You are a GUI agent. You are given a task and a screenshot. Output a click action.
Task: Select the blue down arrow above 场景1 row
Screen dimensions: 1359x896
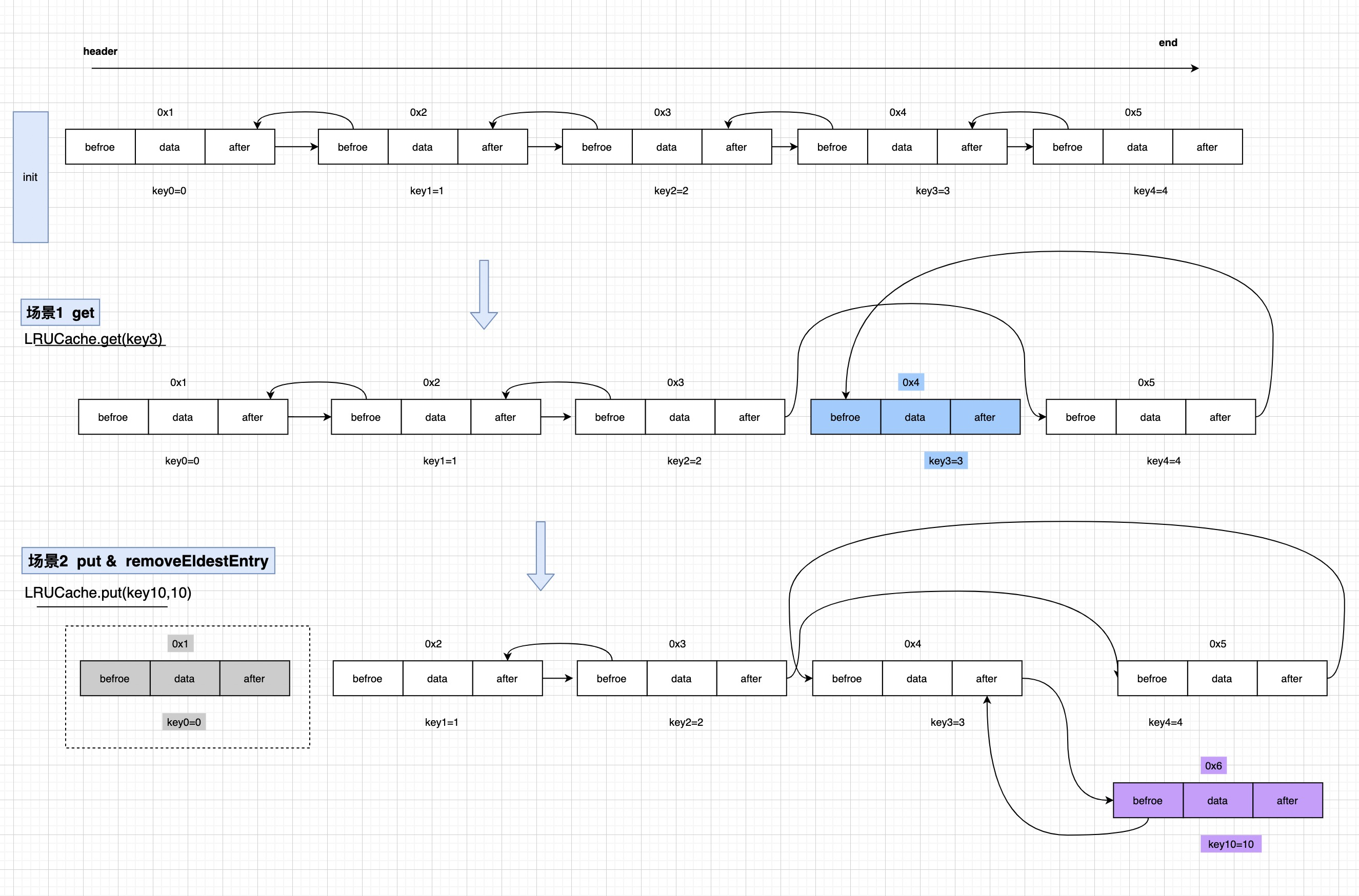[x=484, y=294]
